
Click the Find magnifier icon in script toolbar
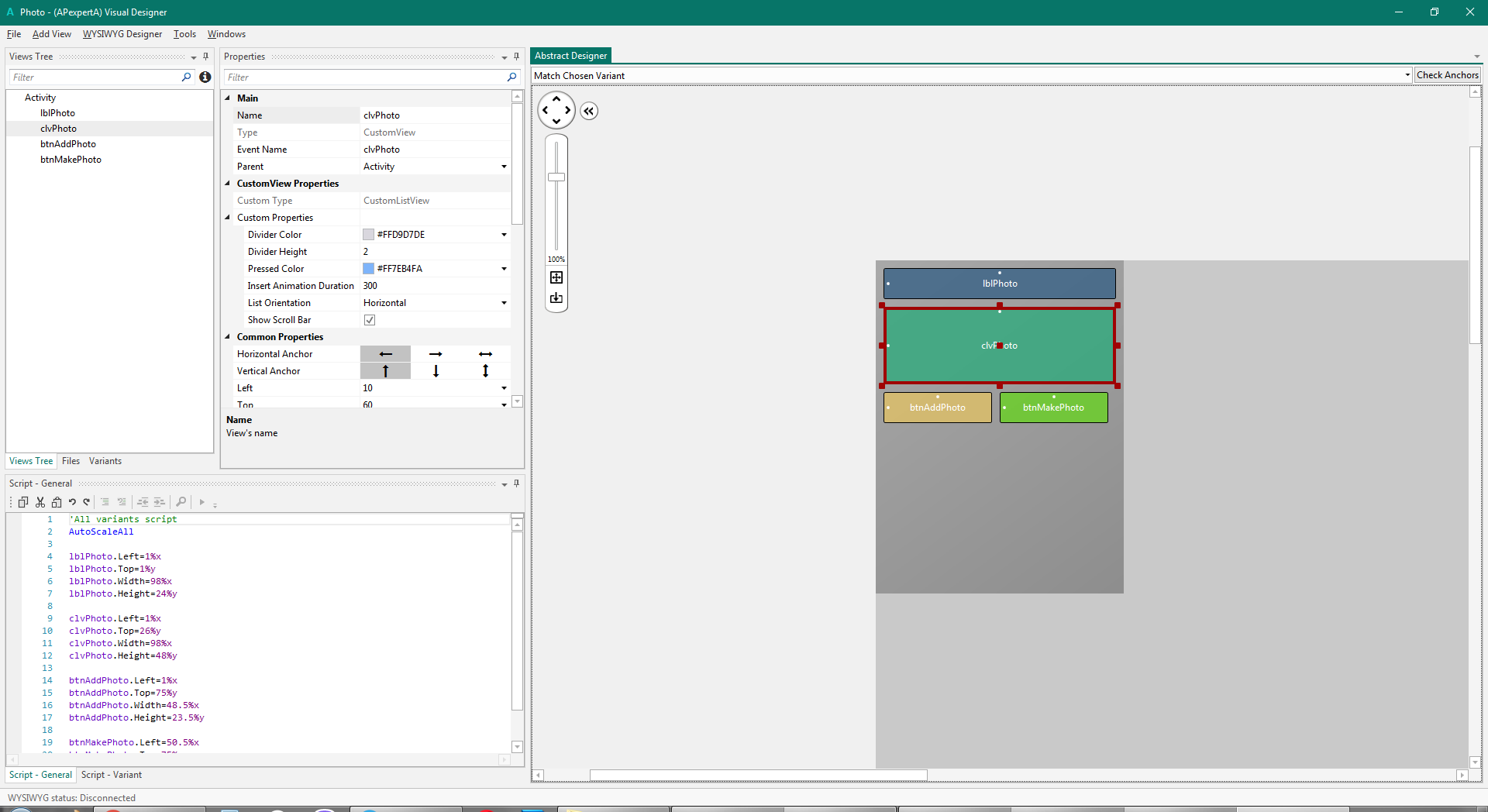[181, 502]
